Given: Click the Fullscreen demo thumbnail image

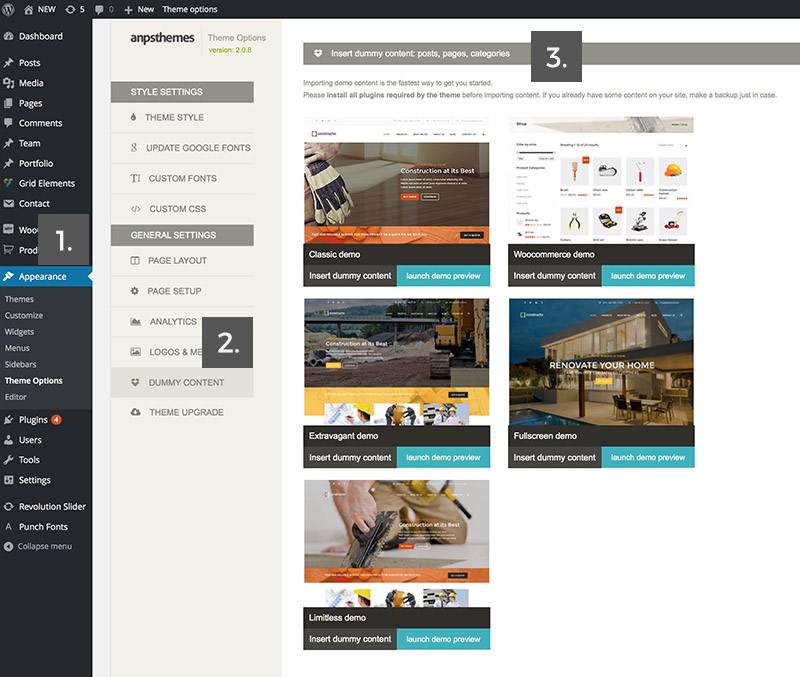Looking at the screenshot, I should click(x=601, y=362).
